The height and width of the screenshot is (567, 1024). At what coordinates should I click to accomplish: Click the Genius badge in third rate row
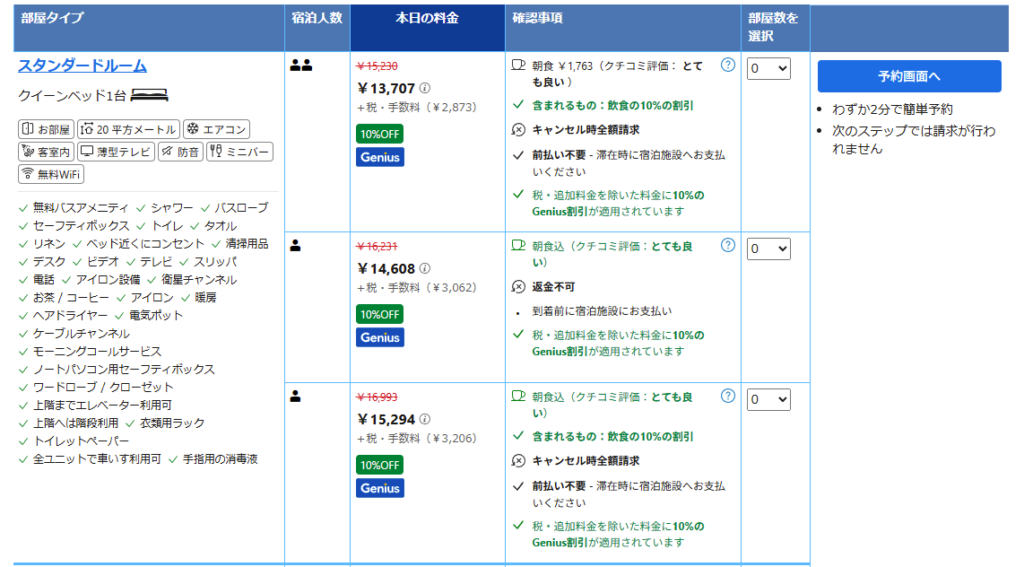(x=380, y=488)
